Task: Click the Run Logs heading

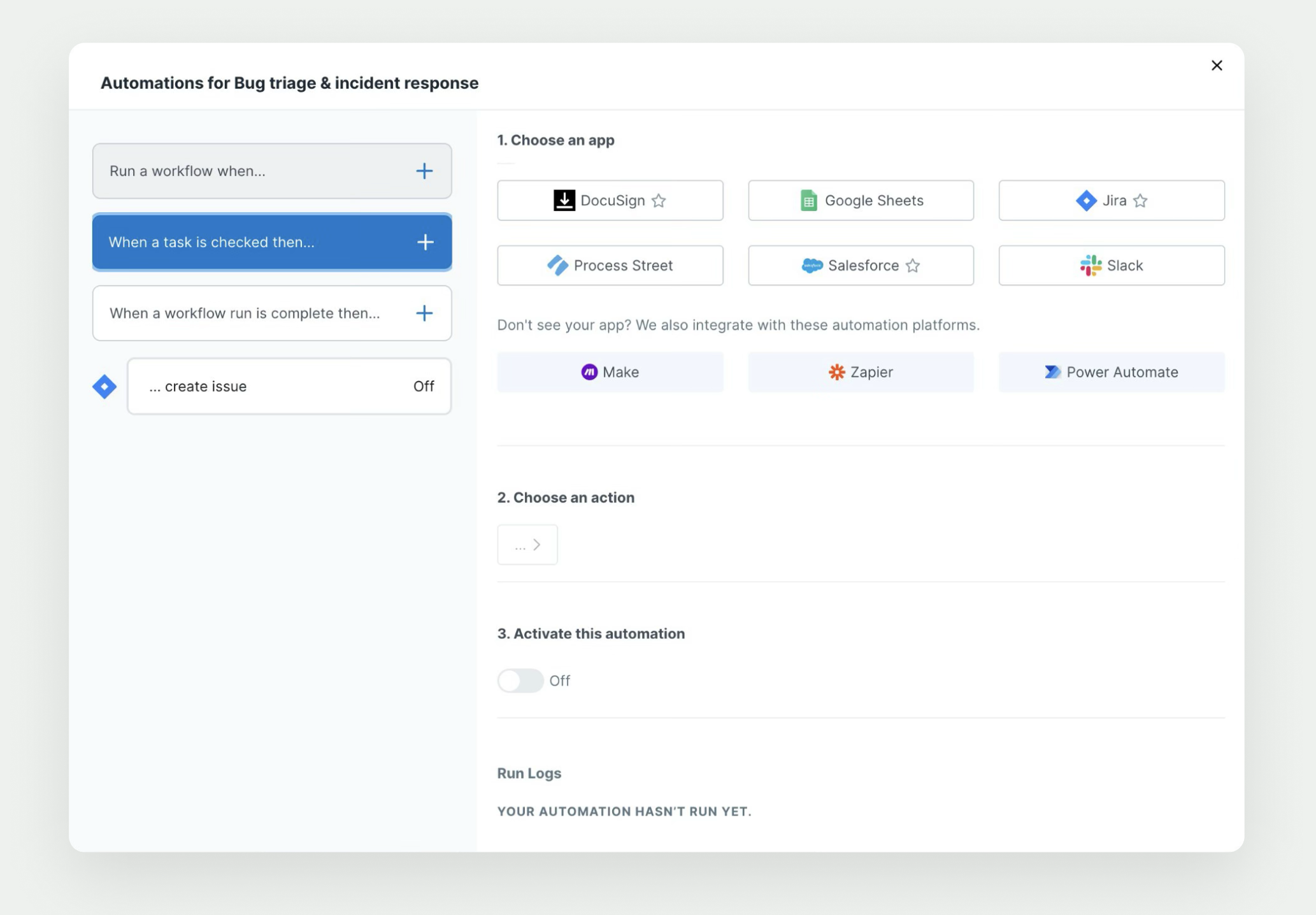Action: click(529, 773)
